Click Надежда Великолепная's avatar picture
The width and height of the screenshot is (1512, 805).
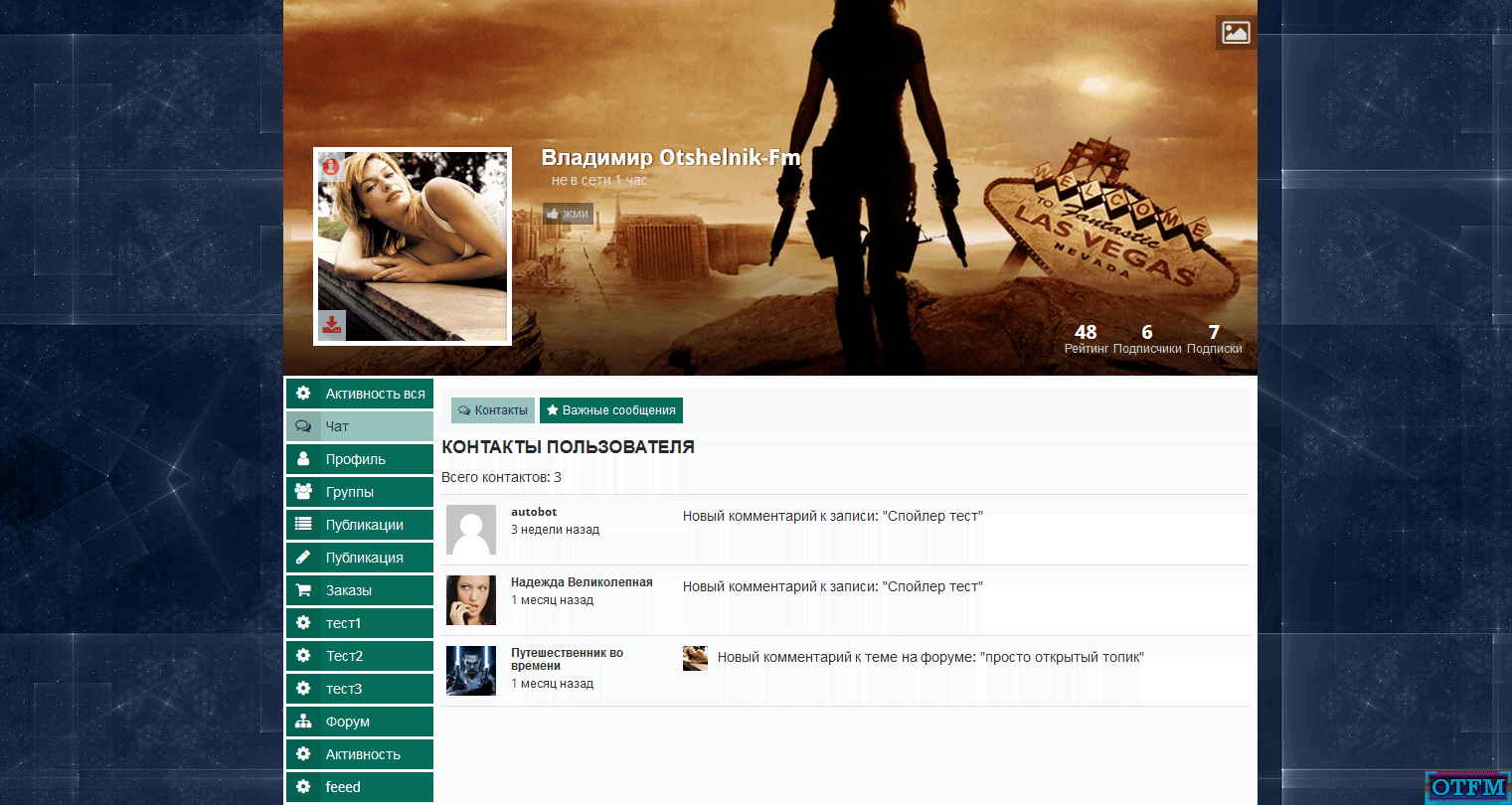pyautogui.click(x=471, y=600)
